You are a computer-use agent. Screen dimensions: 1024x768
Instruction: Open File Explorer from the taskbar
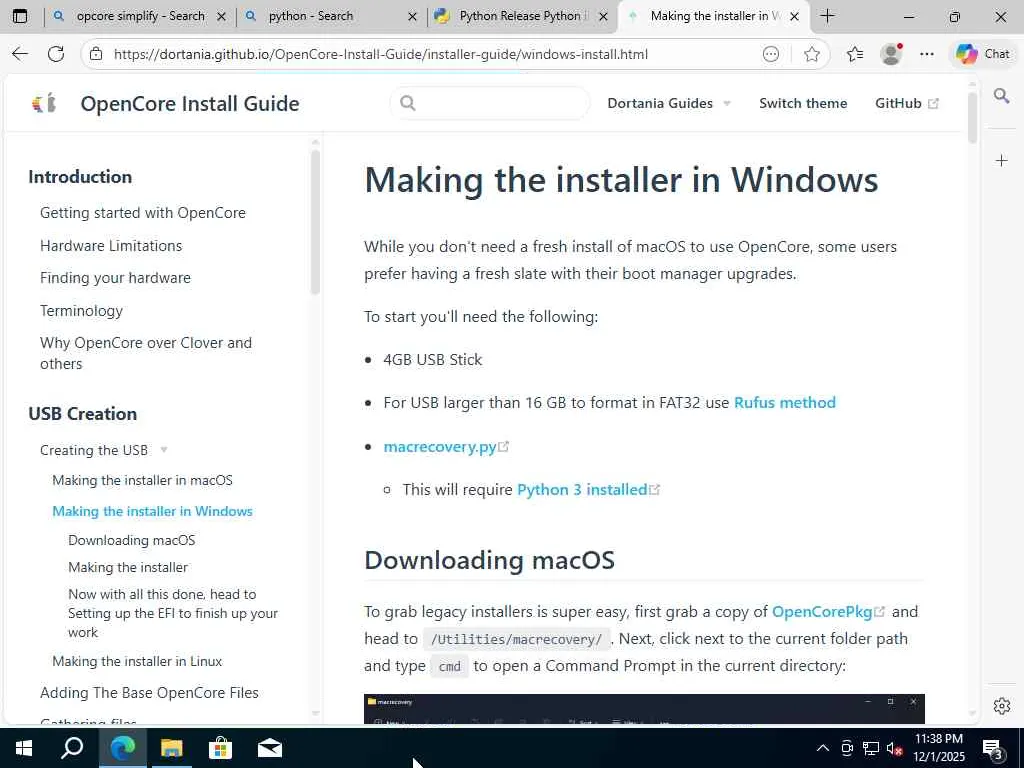tap(172, 748)
